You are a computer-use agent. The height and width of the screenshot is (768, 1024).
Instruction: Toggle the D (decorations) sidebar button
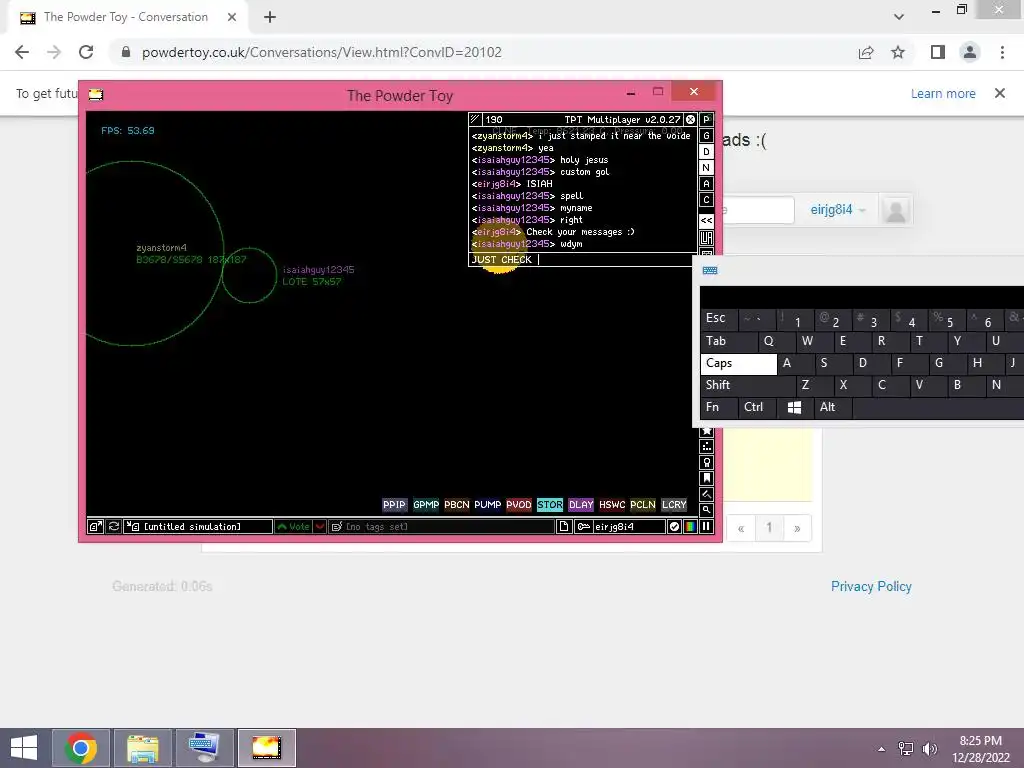706,152
